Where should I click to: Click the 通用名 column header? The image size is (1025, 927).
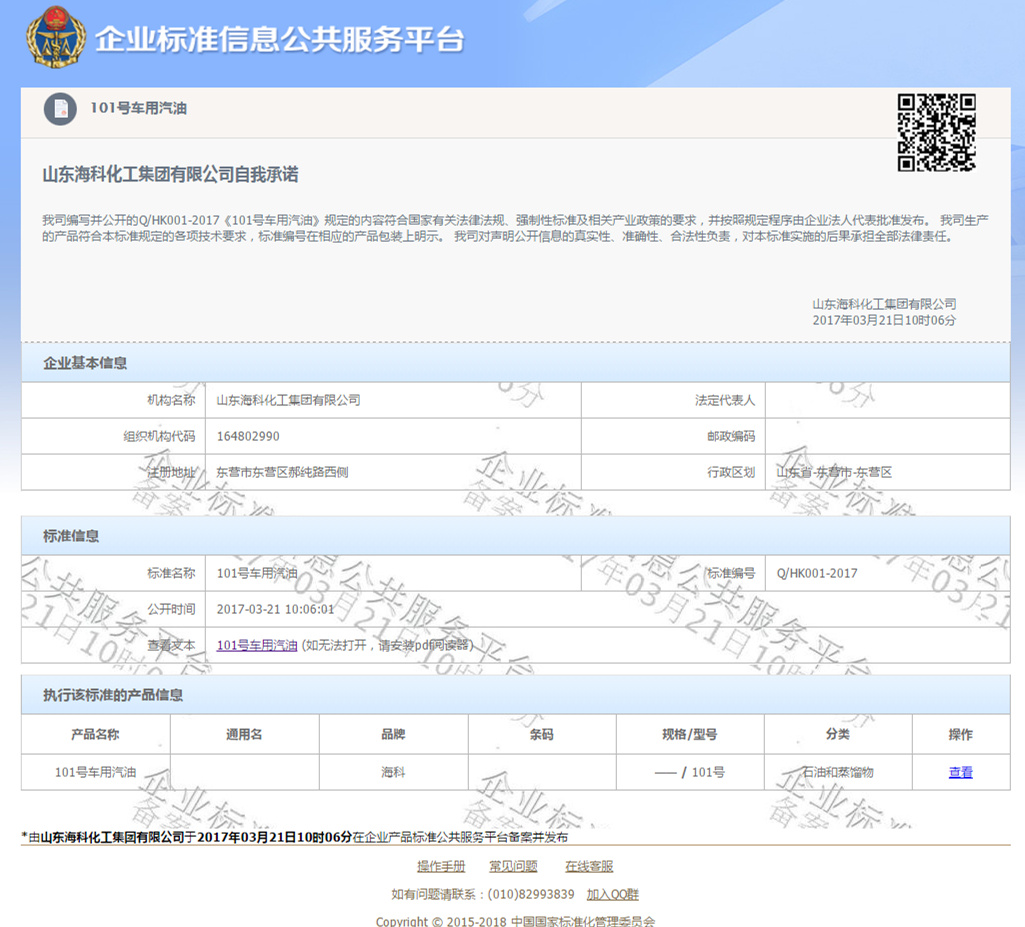(x=244, y=734)
